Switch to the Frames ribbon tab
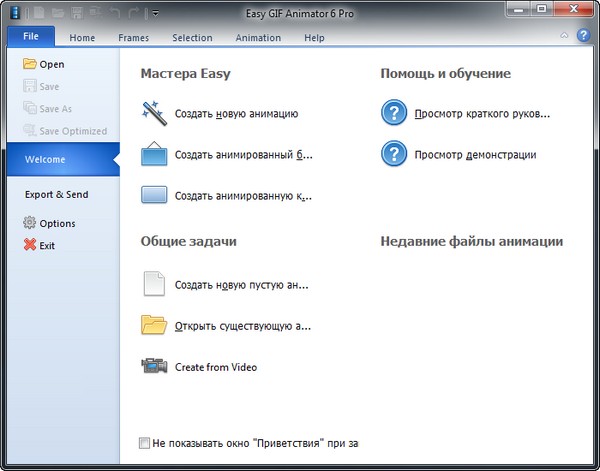The image size is (600, 471). 134,38
